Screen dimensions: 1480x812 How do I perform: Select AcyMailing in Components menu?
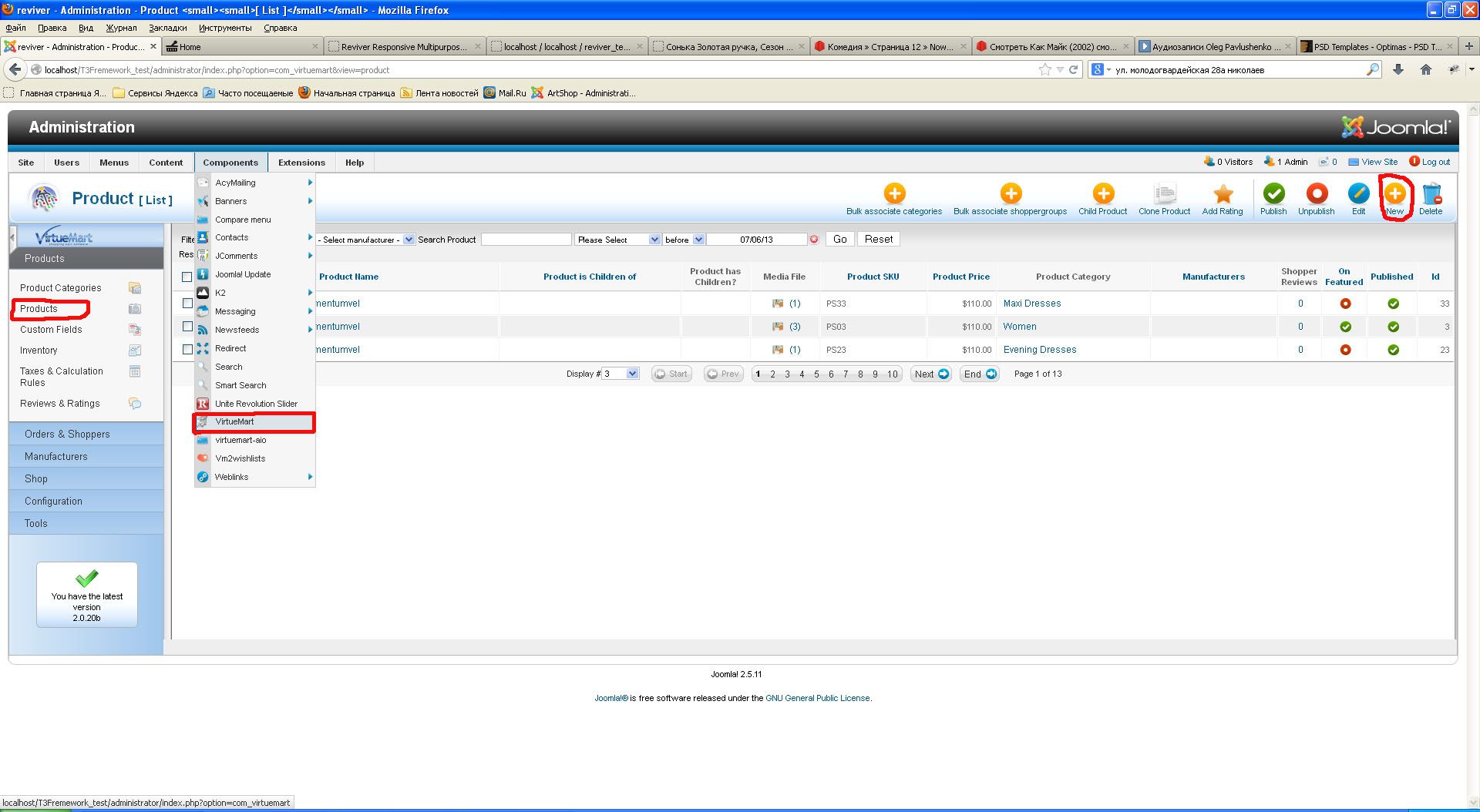(254, 183)
